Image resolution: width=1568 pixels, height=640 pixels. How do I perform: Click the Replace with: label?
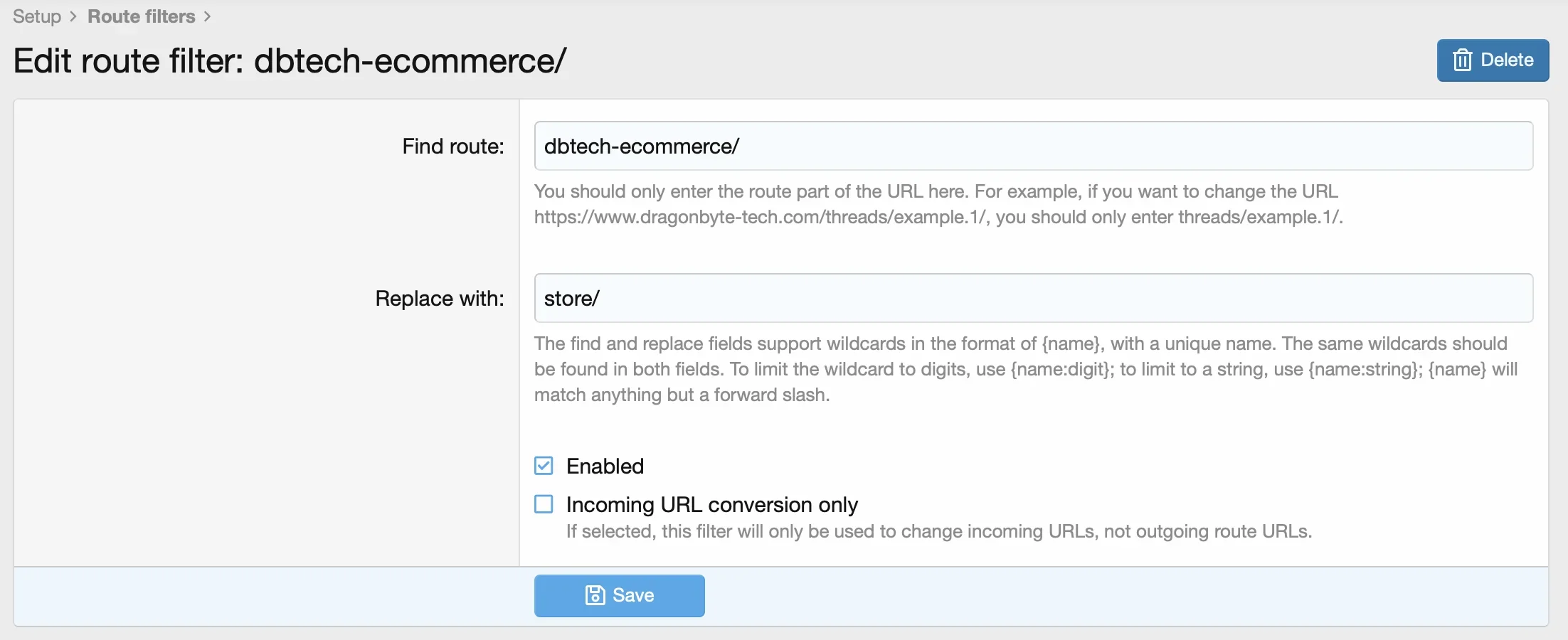pyautogui.click(x=440, y=298)
